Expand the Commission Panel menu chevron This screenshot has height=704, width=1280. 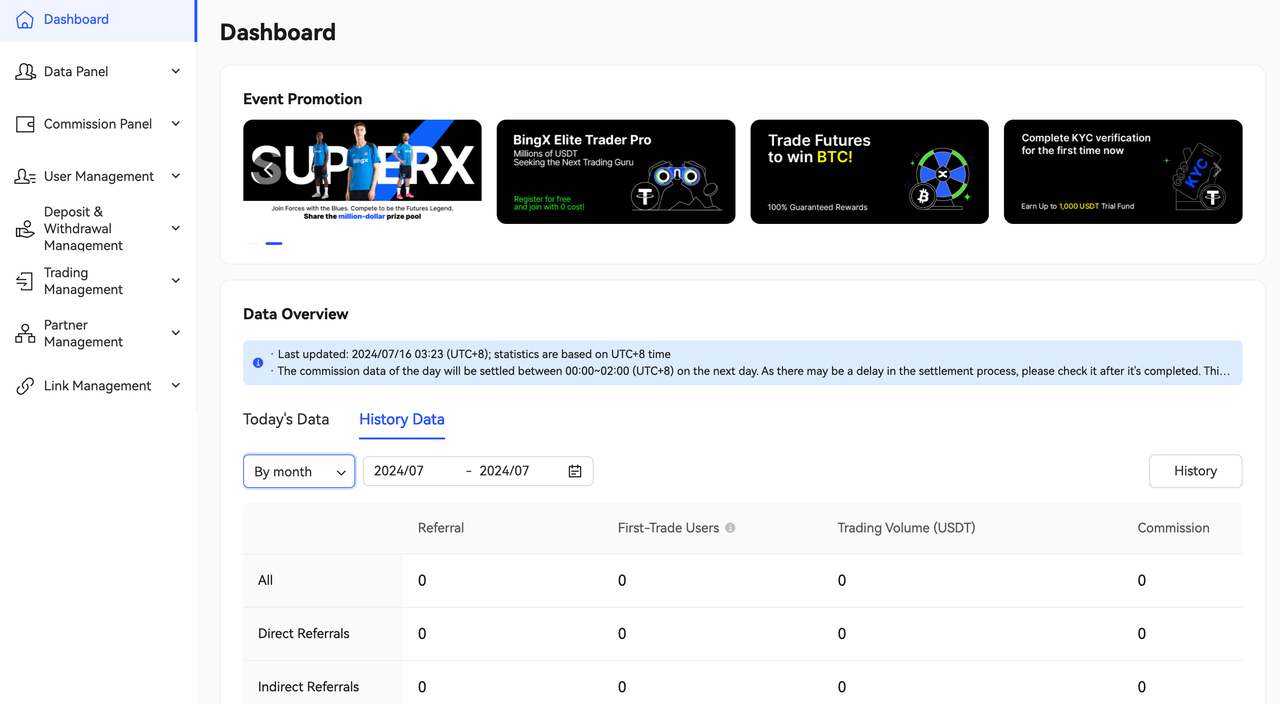pos(176,124)
